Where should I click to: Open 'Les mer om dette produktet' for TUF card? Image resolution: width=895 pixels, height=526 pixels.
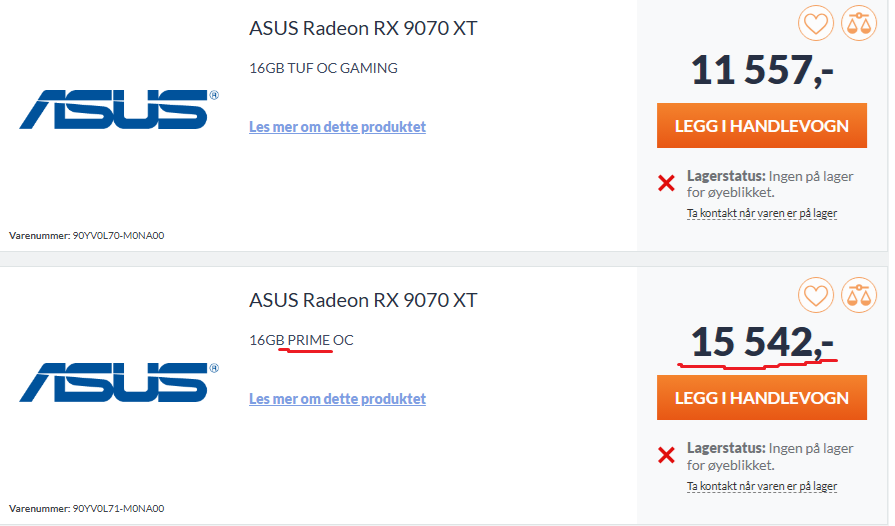(337, 127)
